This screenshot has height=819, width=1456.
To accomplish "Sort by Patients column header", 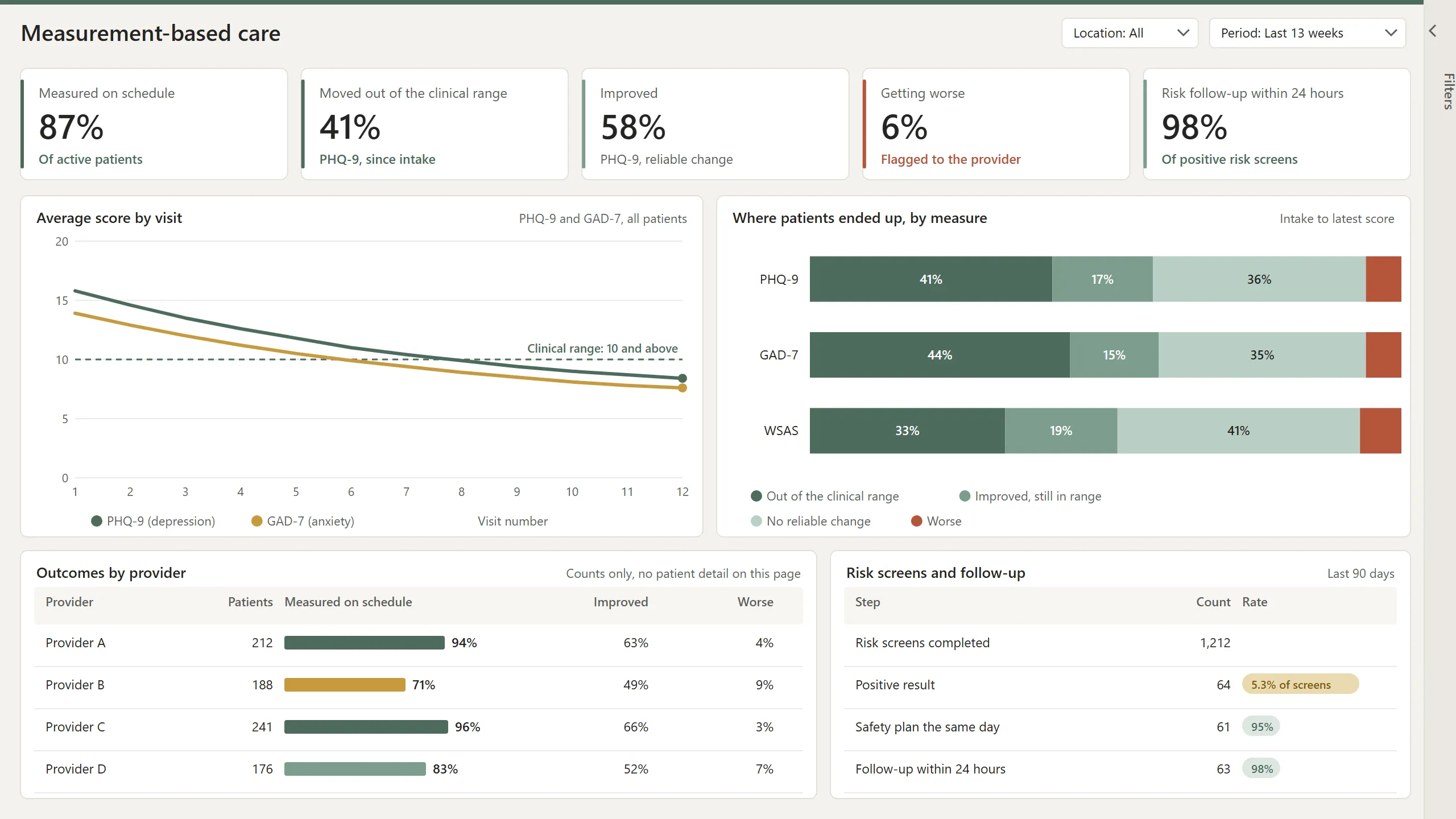I will 250,602.
